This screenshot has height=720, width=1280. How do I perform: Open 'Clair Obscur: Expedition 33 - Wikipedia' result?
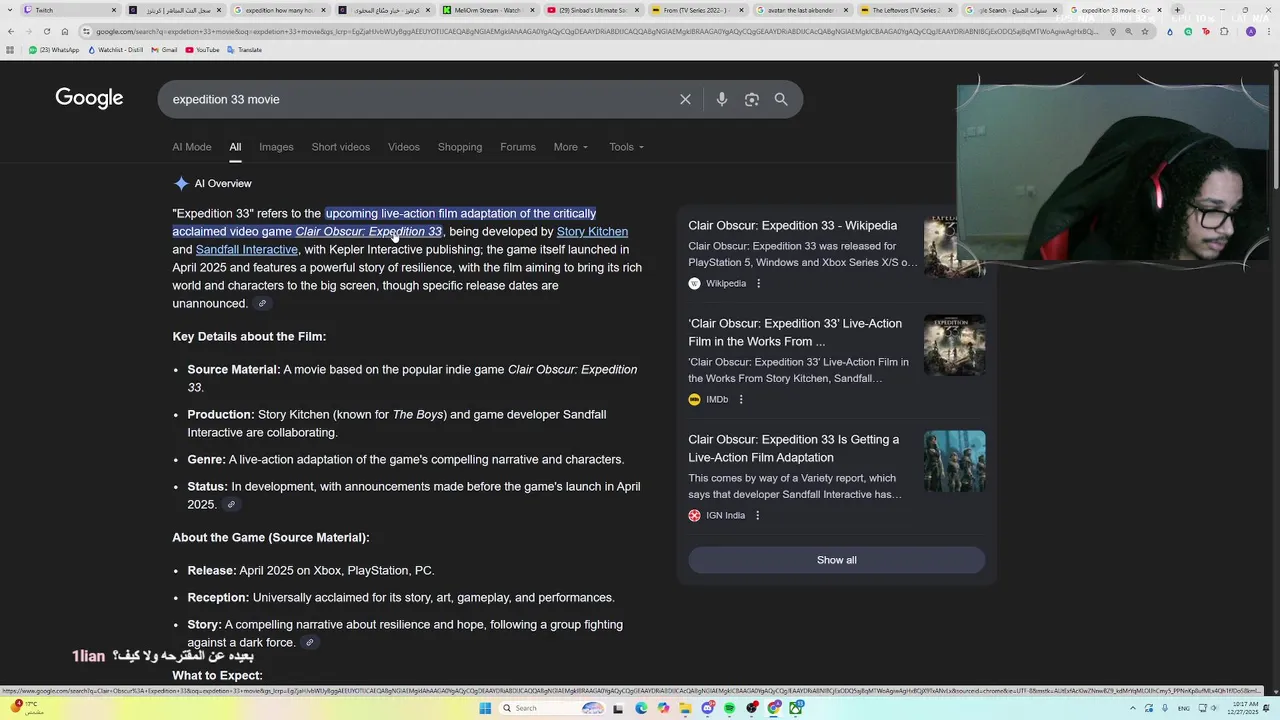792,226
